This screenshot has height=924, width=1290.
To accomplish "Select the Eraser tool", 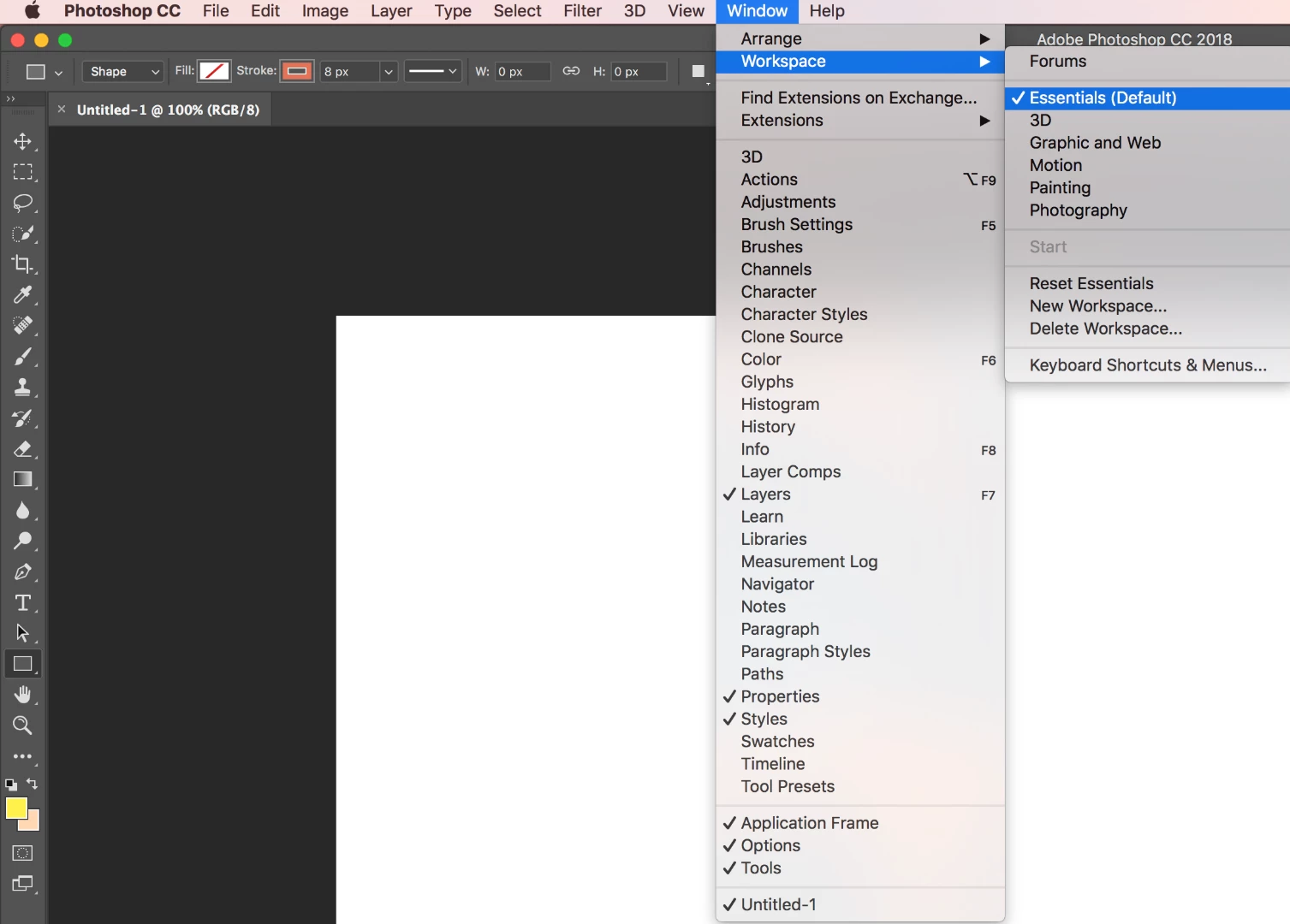I will 23,449.
